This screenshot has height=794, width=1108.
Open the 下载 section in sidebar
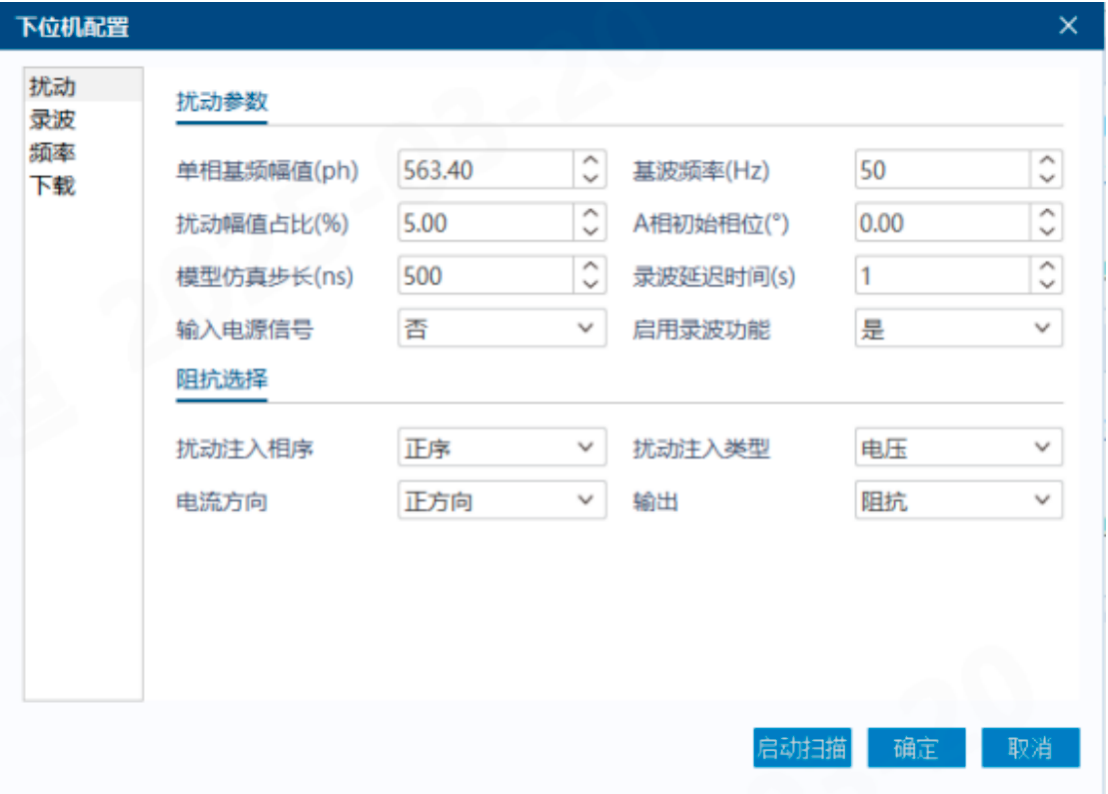pos(53,186)
